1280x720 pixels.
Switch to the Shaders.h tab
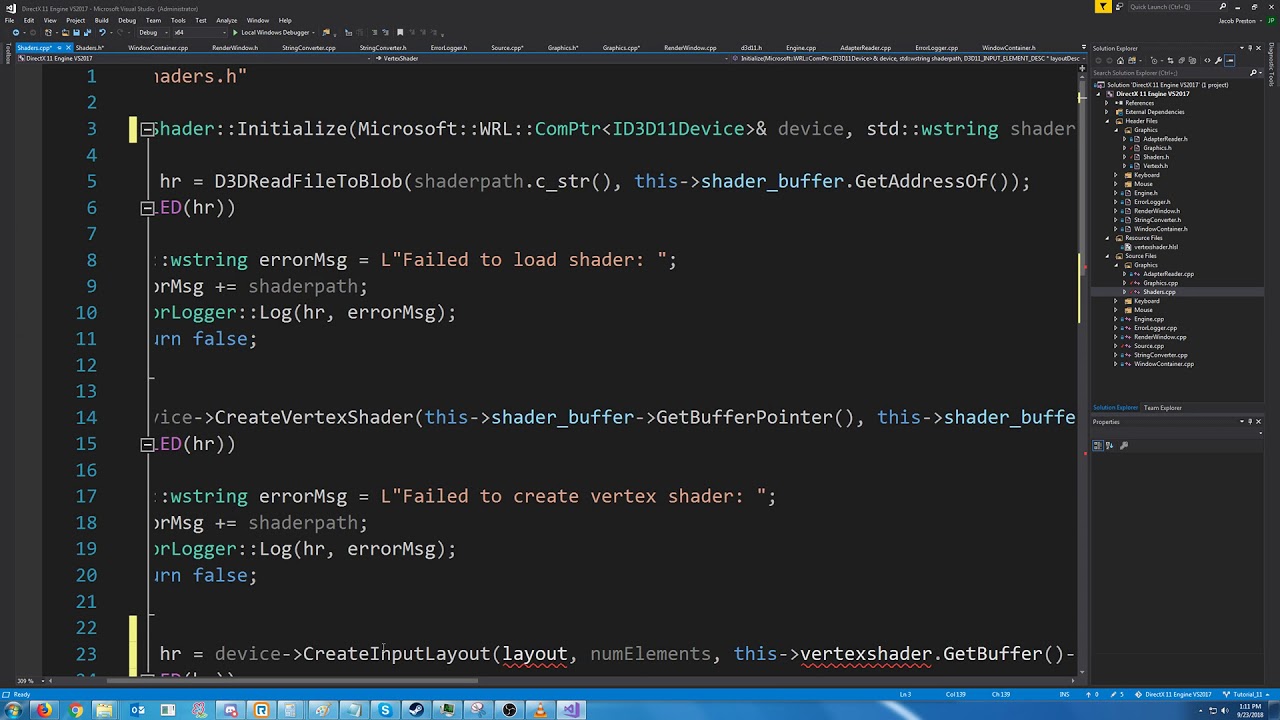coord(89,48)
